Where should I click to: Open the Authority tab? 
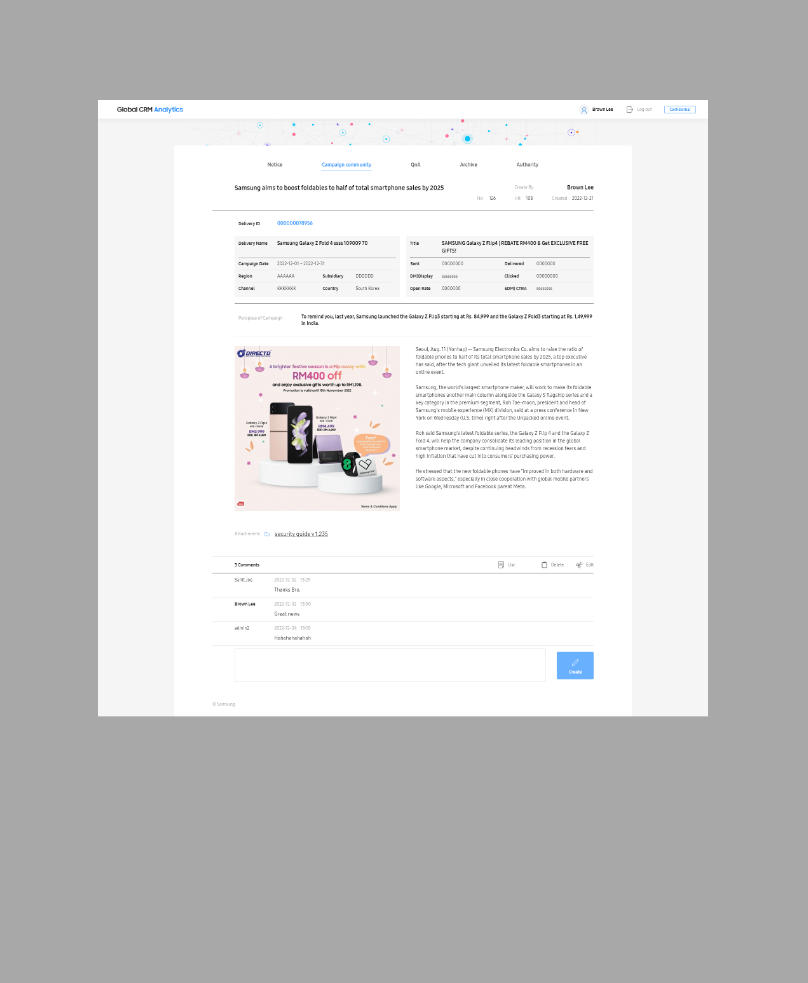(x=527, y=165)
